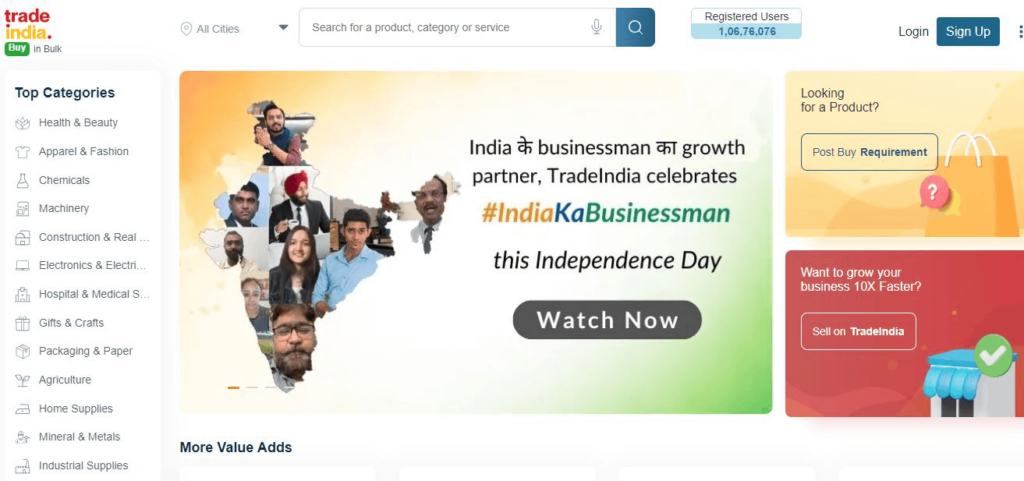Image resolution: width=1024 pixels, height=481 pixels.
Task: Open the three-dot more options menu
Action: click(x=1020, y=31)
